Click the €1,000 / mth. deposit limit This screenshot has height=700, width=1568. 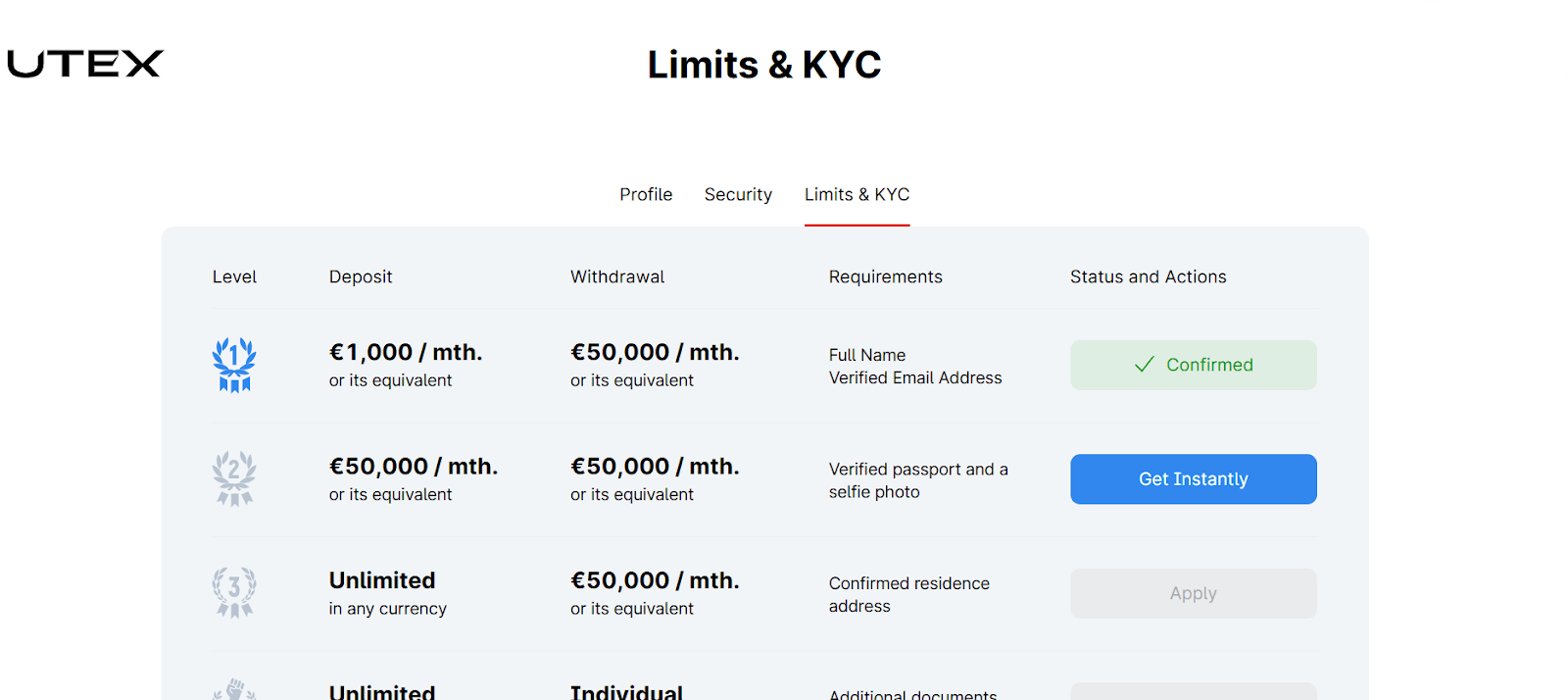click(406, 352)
